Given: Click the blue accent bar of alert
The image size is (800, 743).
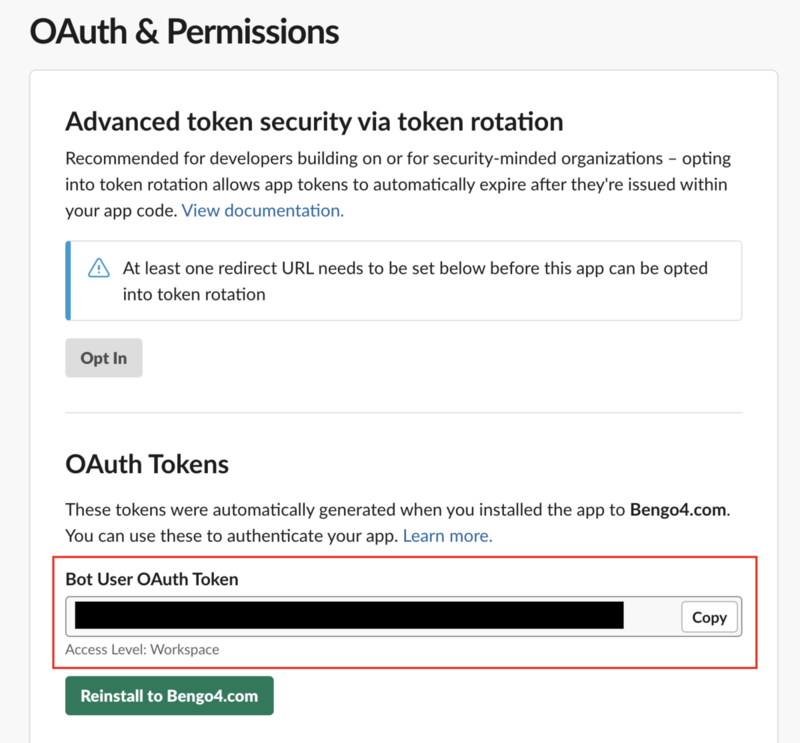Looking at the screenshot, I should pyautogui.click(x=68, y=281).
